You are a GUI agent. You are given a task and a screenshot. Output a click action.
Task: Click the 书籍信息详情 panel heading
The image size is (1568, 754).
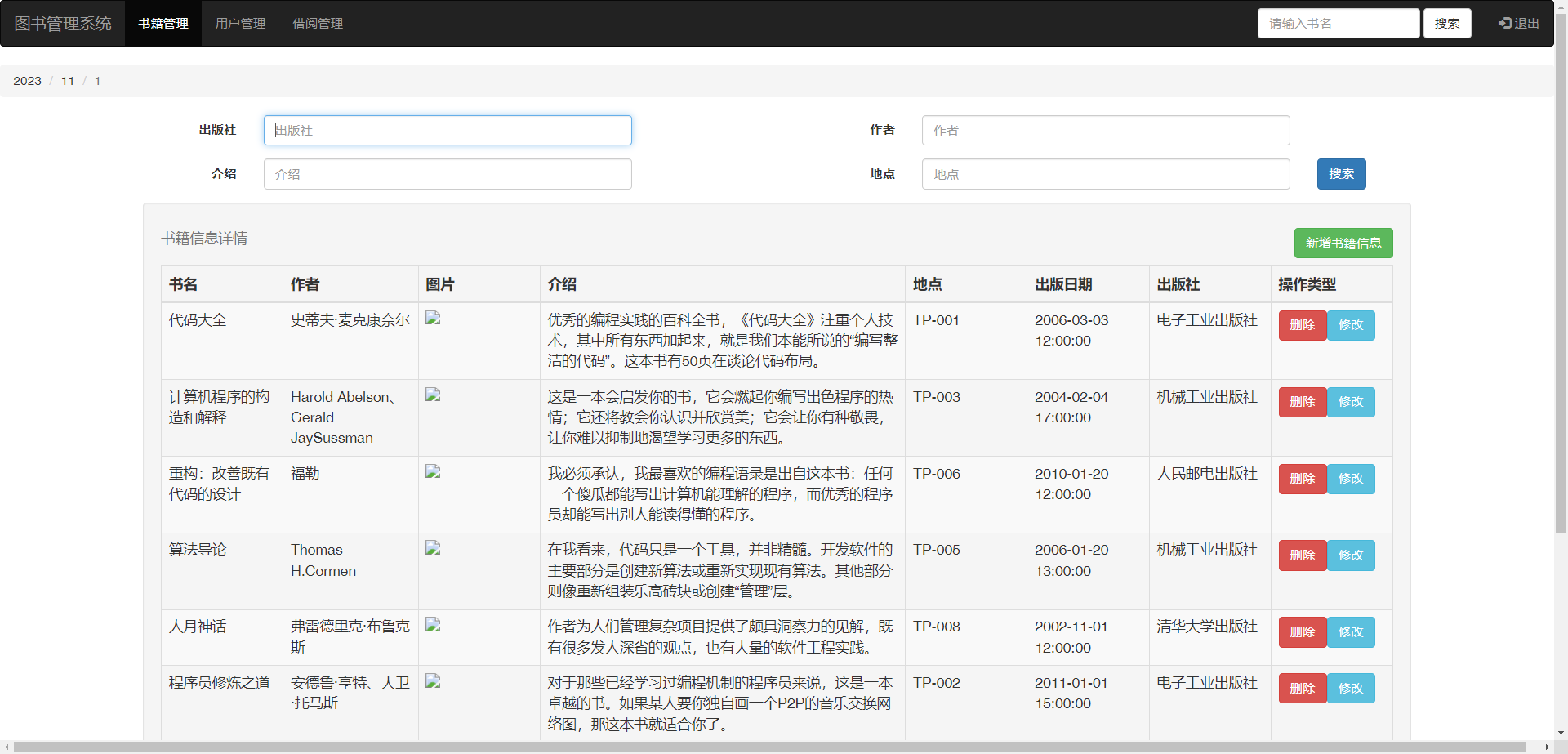[204, 239]
